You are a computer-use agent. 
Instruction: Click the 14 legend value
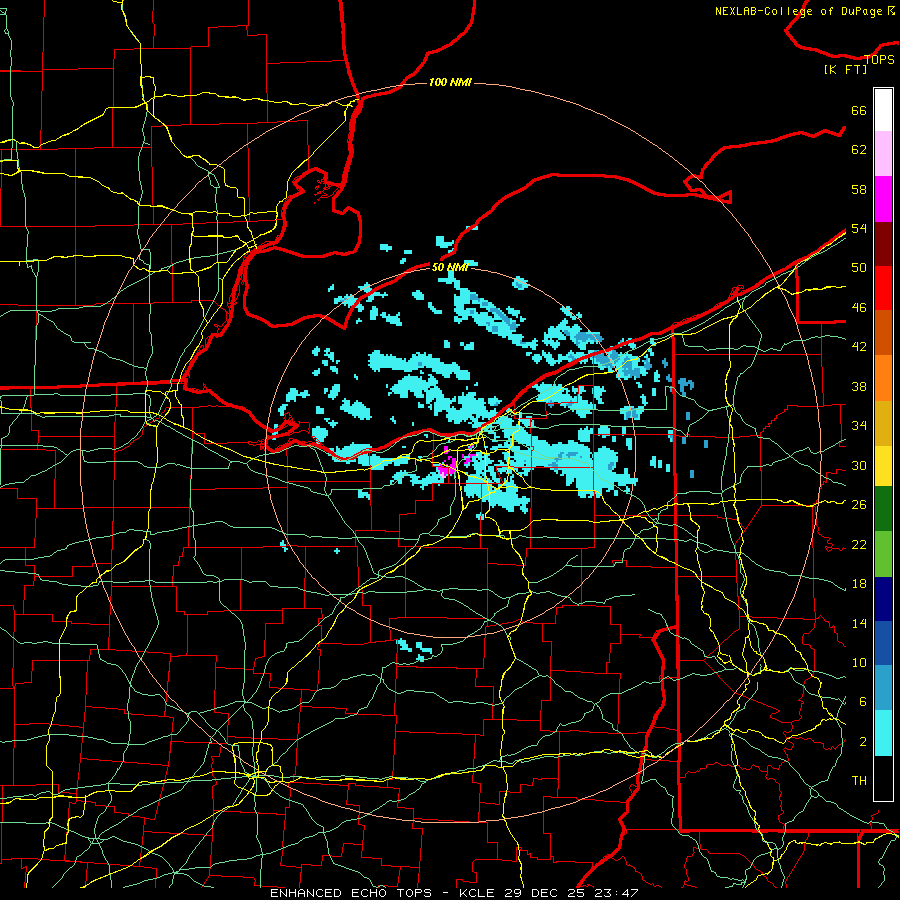(859, 623)
